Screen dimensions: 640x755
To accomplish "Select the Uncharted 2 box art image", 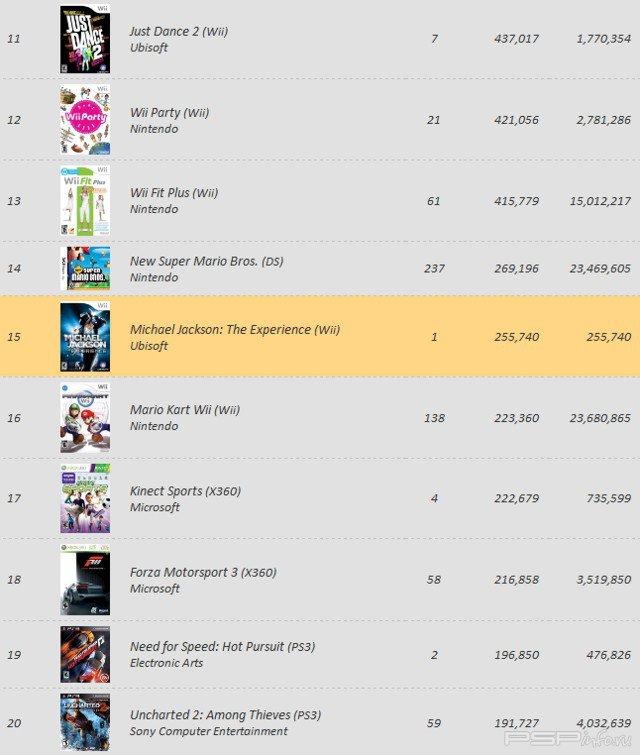I will 84,722.
